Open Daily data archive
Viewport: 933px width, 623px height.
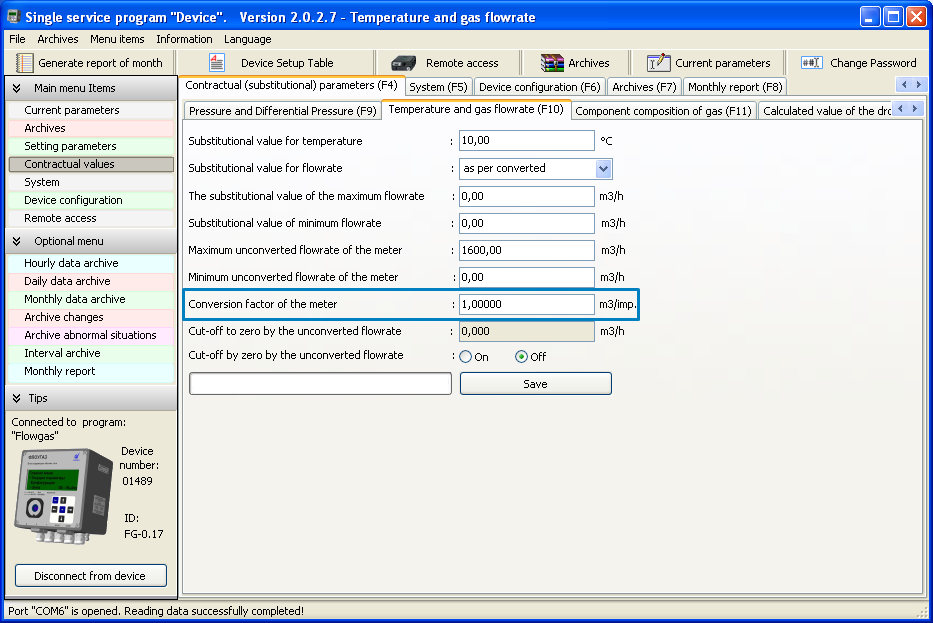[x=91, y=281]
